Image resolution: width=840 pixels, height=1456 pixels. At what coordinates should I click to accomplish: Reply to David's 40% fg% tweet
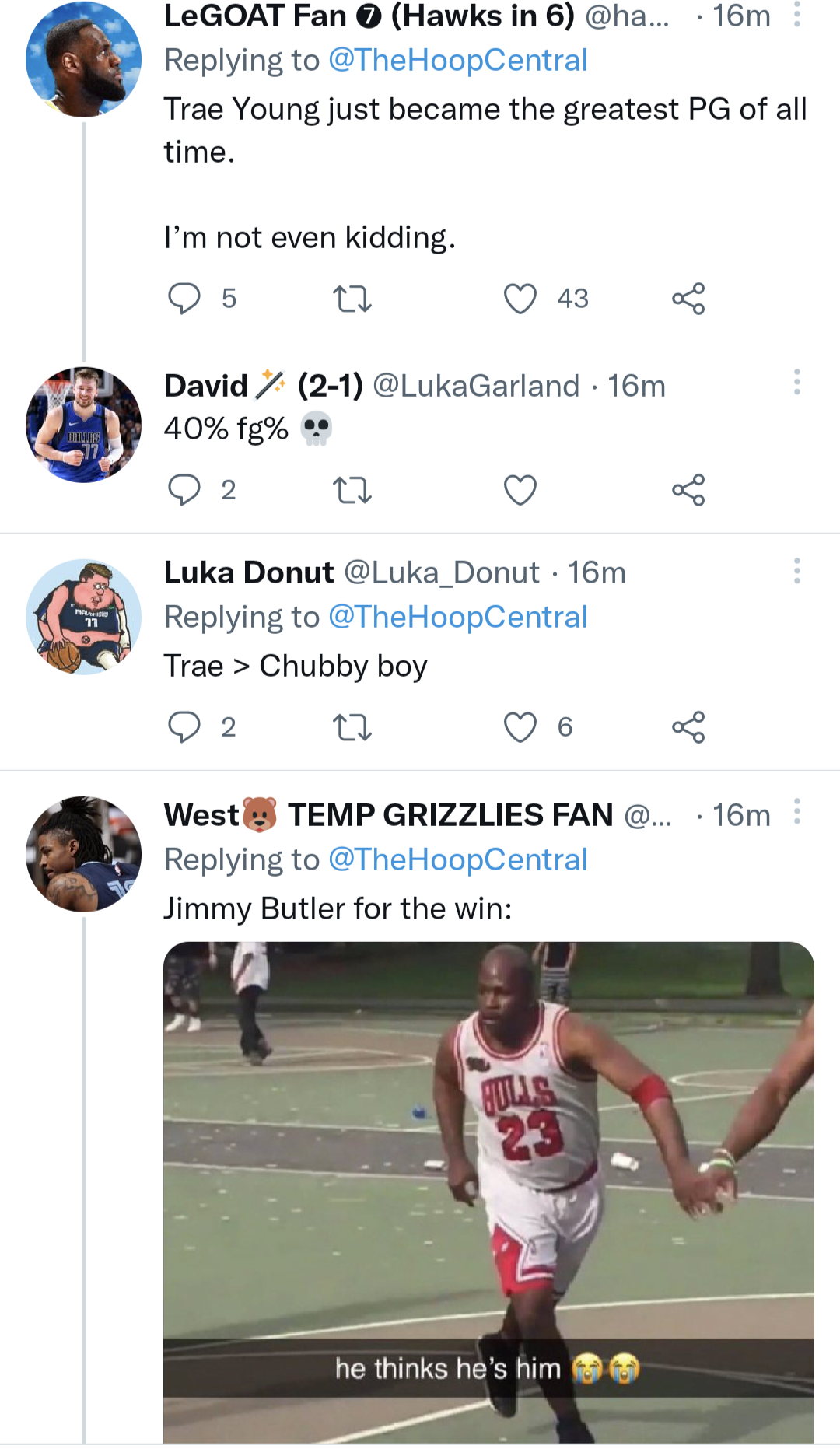[184, 490]
